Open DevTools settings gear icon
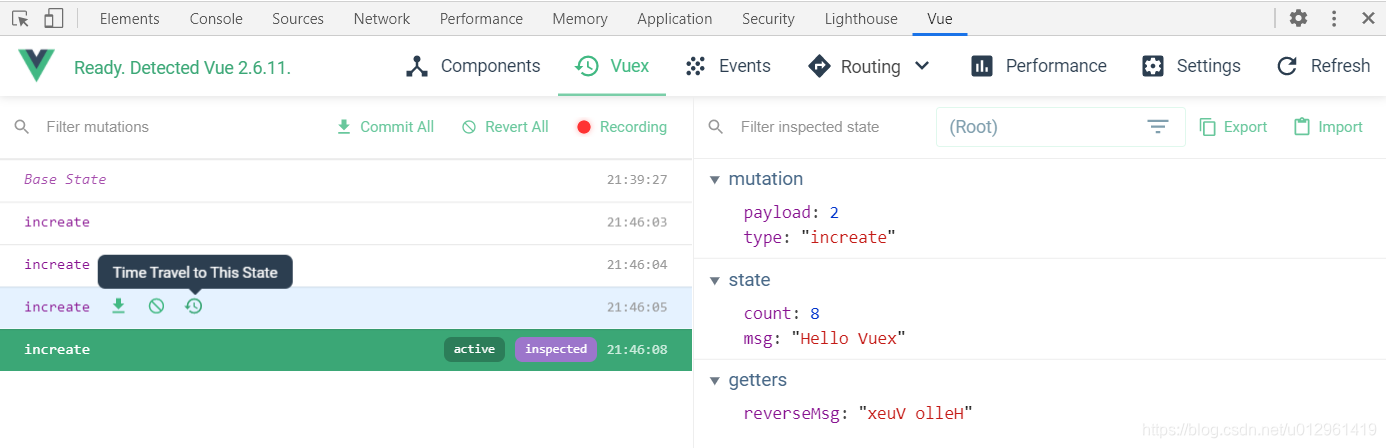This screenshot has width=1386, height=448. tap(1298, 18)
